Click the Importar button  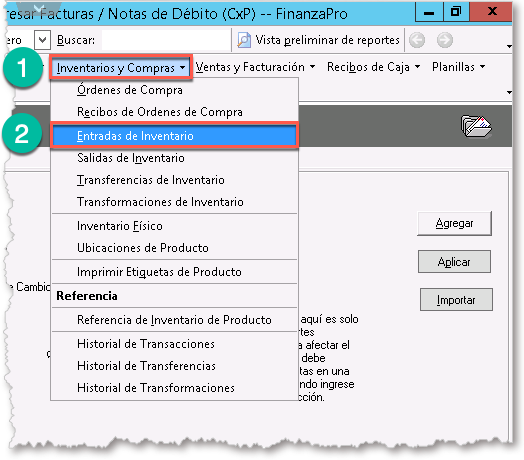tap(456, 300)
